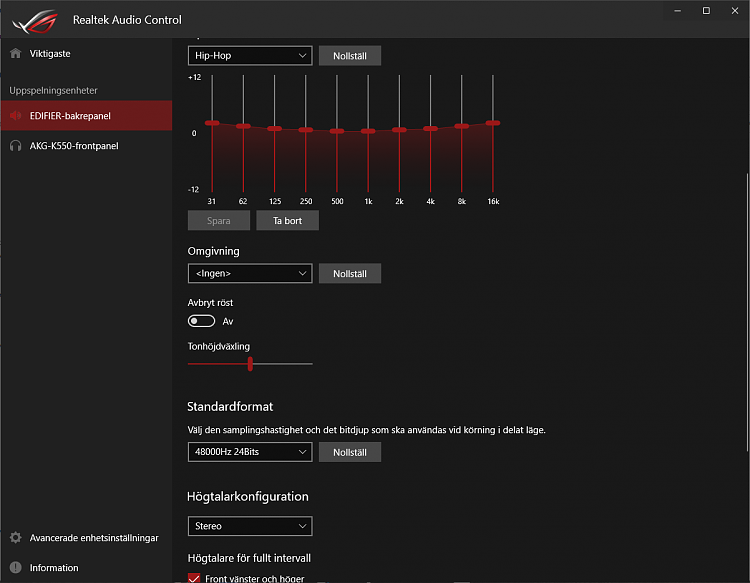This screenshot has height=583, width=750.
Task: Open the Information page
Action: click(x=86, y=568)
